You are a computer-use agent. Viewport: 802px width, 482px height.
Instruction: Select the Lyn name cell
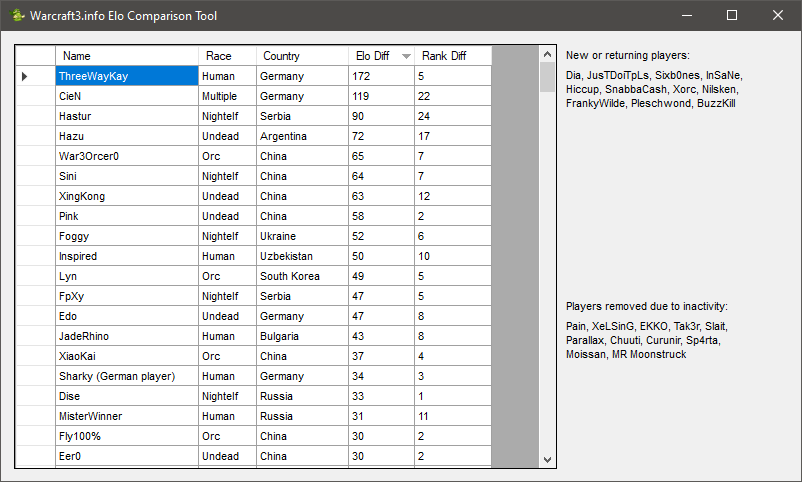coord(127,276)
